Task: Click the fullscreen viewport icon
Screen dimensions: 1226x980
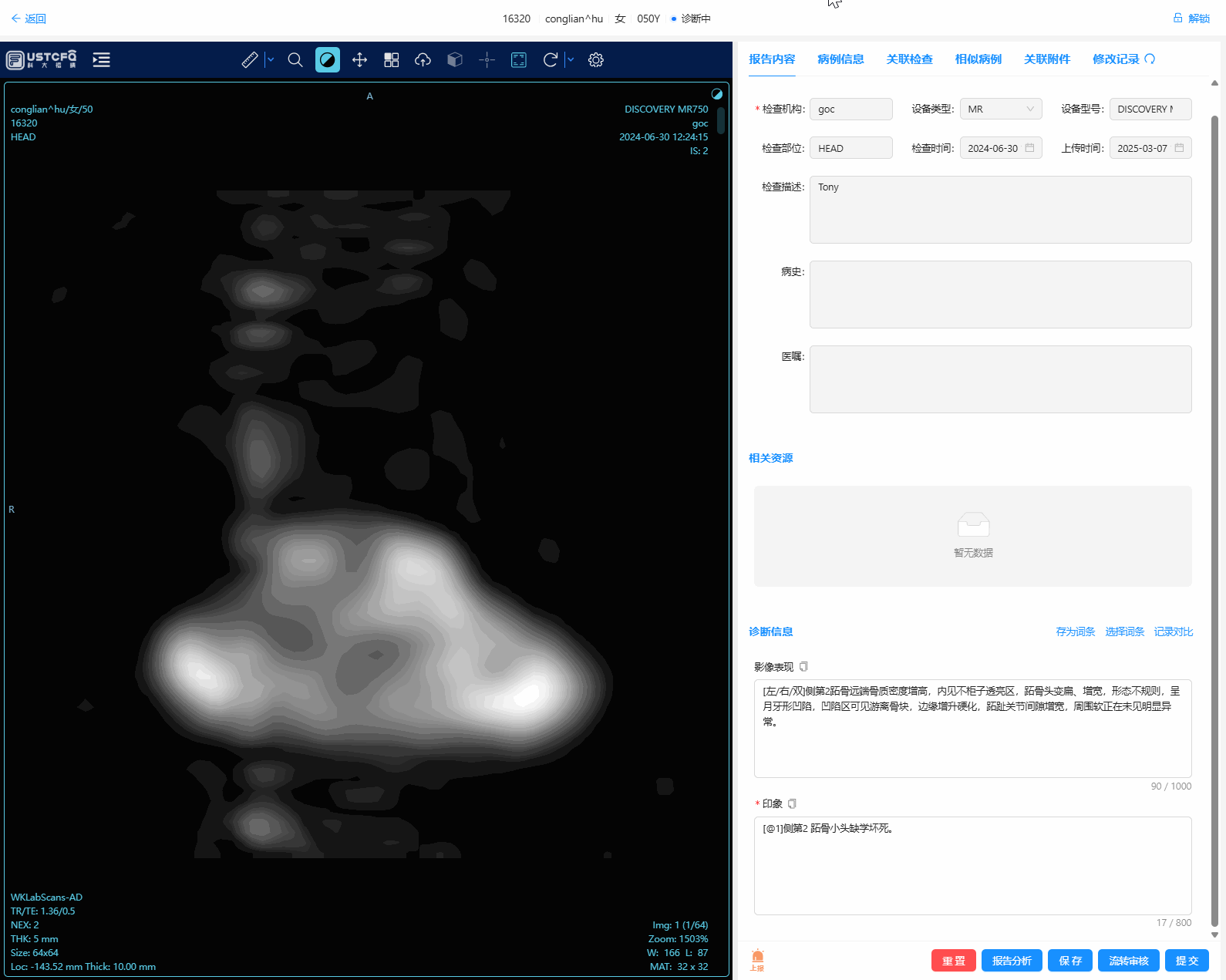Action: 519,59
